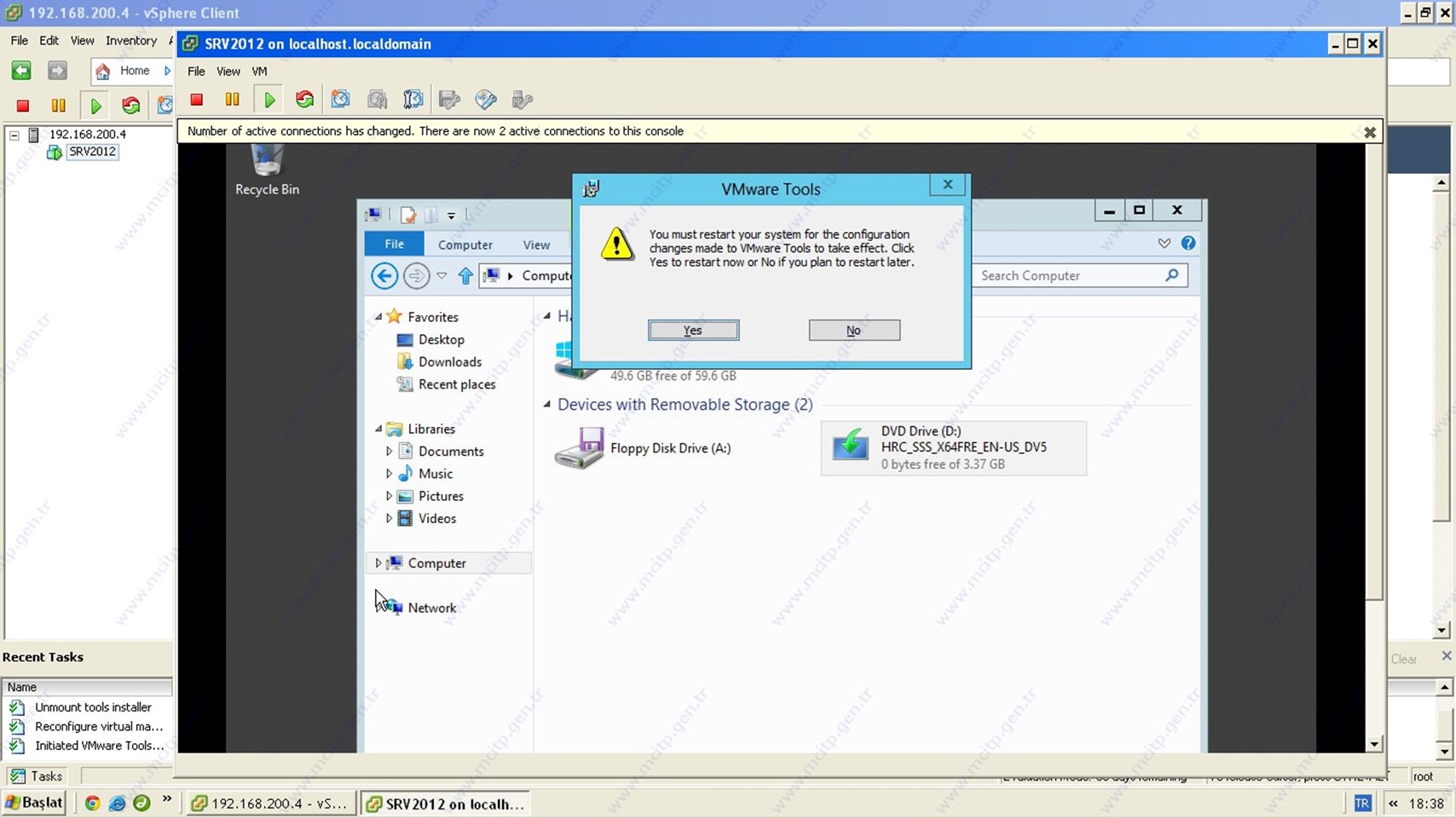The image size is (1456, 818).
Task: Click the forward arrow in vSphere Client toolbar
Action: [57, 71]
